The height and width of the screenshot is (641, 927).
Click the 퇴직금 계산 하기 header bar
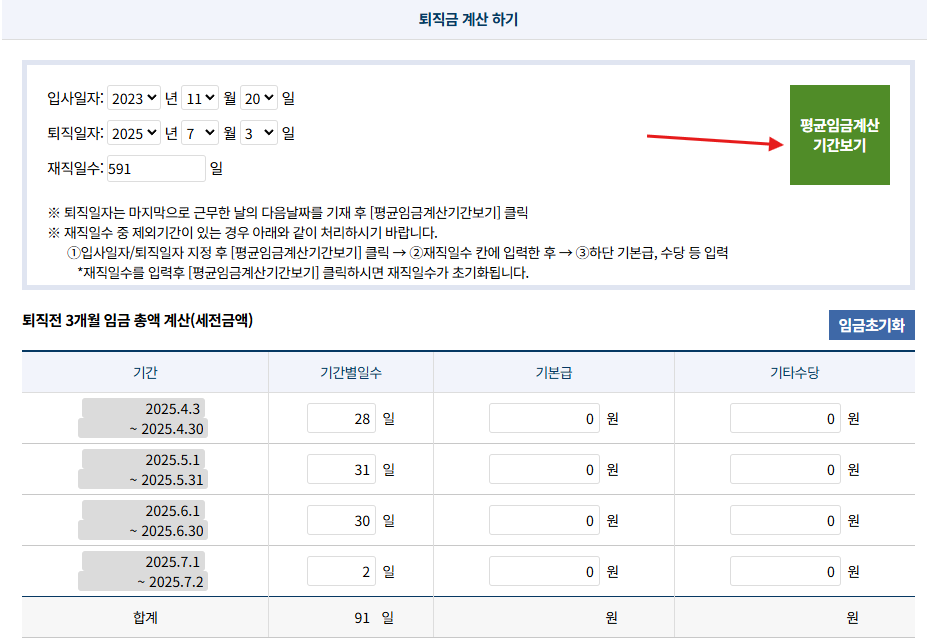point(463,20)
